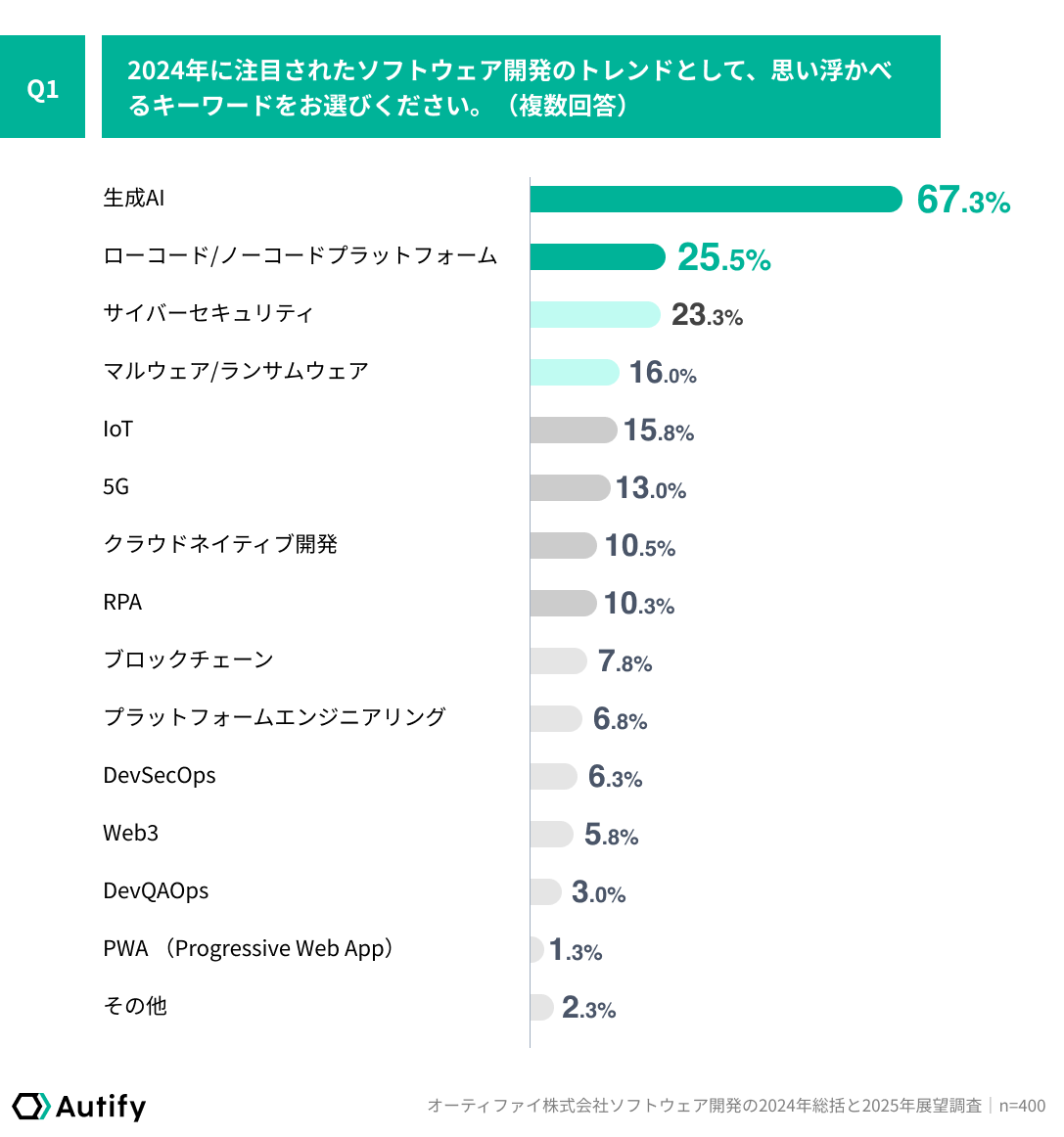1064x1137 pixels.
Task: Click the Q1 badge
Action: [x=42, y=87]
